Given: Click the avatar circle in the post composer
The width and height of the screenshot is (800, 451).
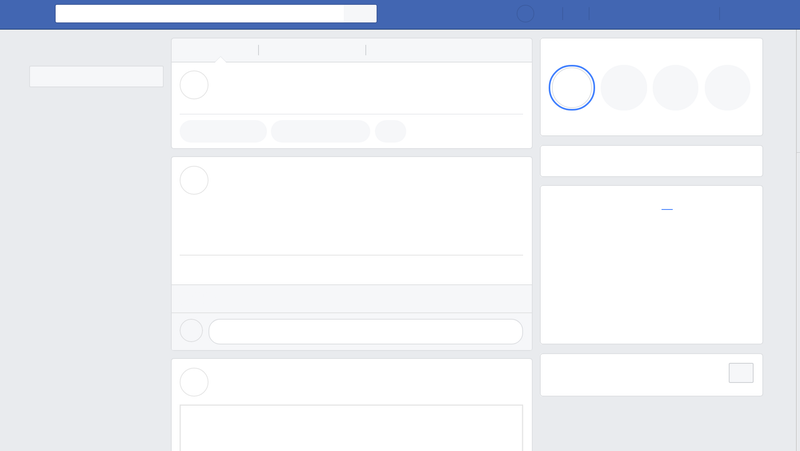Looking at the screenshot, I should pos(194,85).
